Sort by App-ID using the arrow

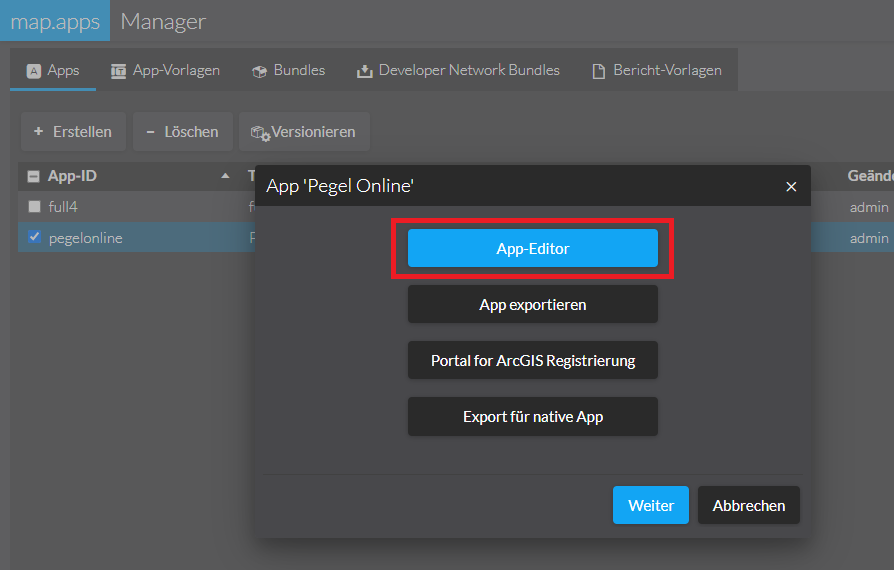225,176
